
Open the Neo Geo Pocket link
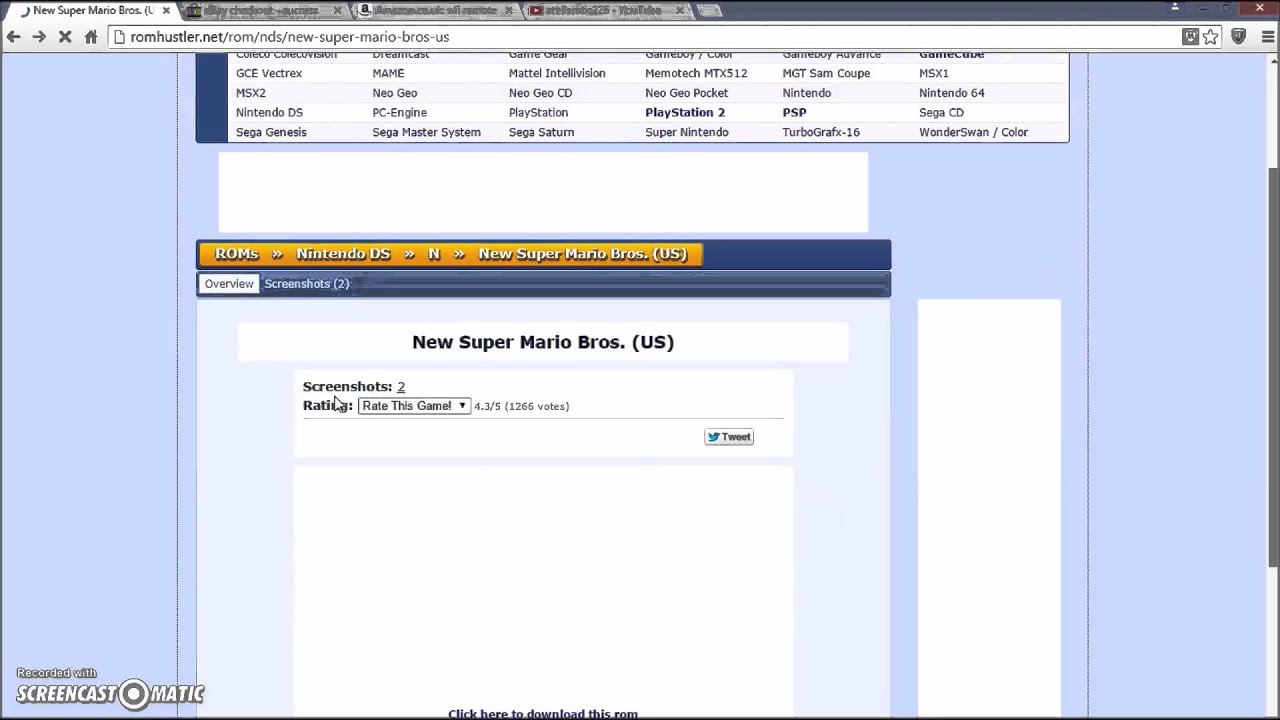687,93
